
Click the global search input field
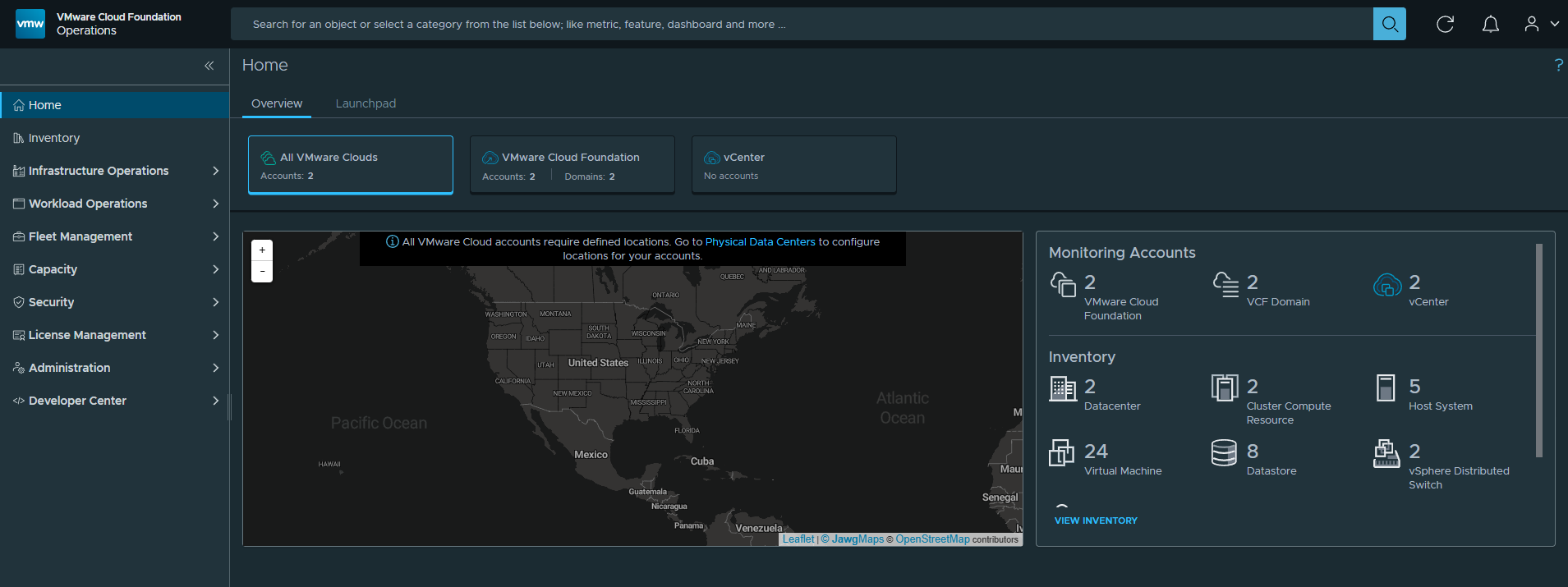[x=802, y=24]
